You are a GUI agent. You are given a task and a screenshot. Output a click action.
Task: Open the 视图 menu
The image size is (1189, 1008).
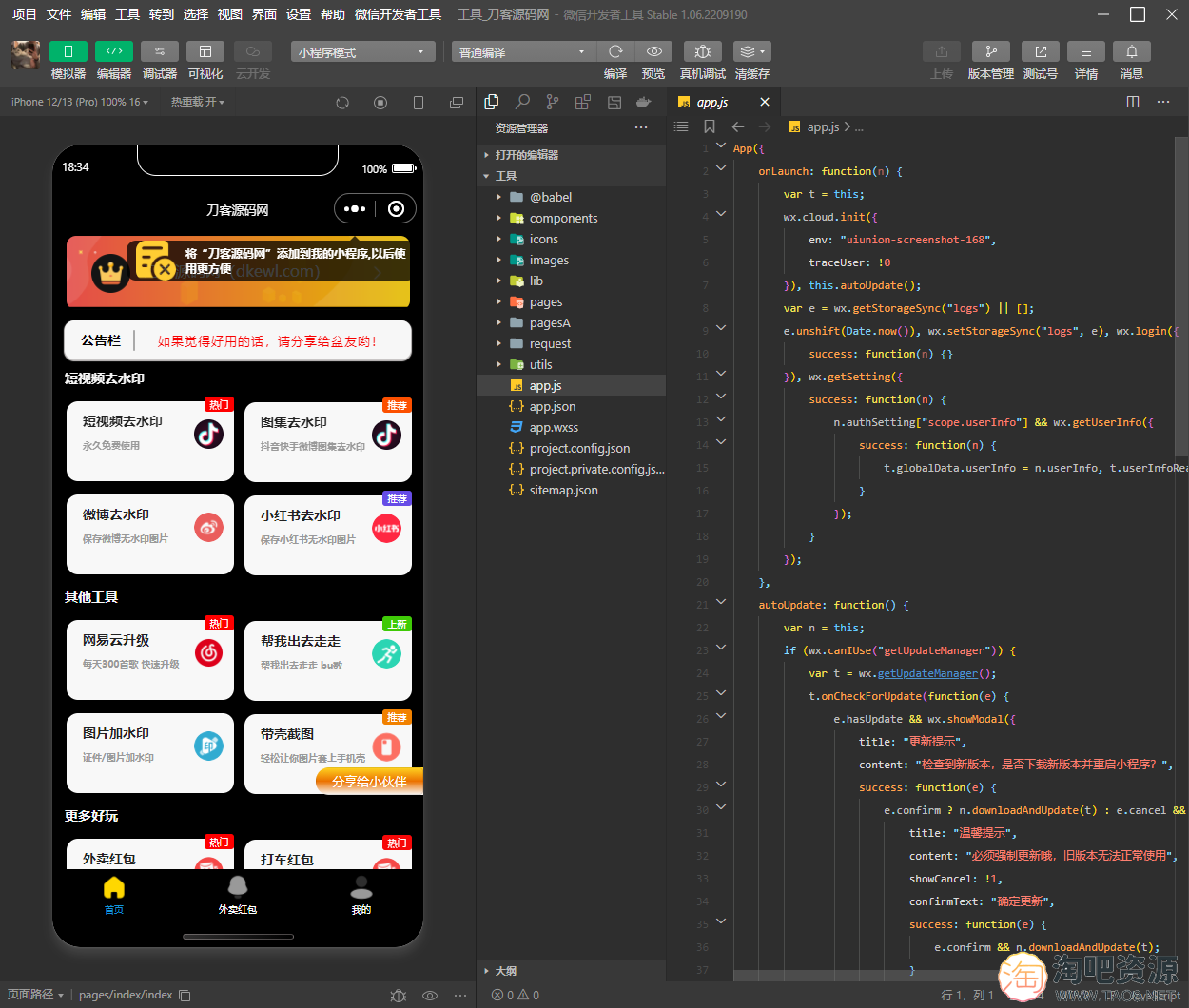[x=230, y=14]
